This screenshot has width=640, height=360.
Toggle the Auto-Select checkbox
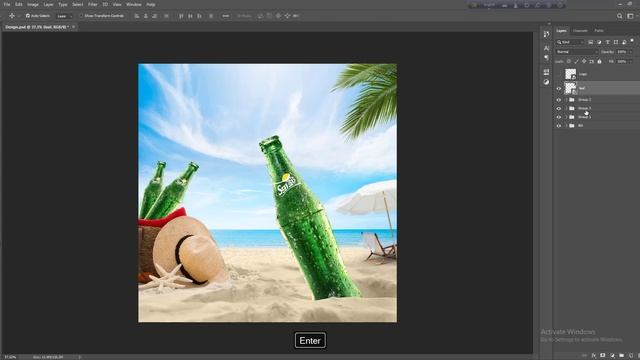28,16
